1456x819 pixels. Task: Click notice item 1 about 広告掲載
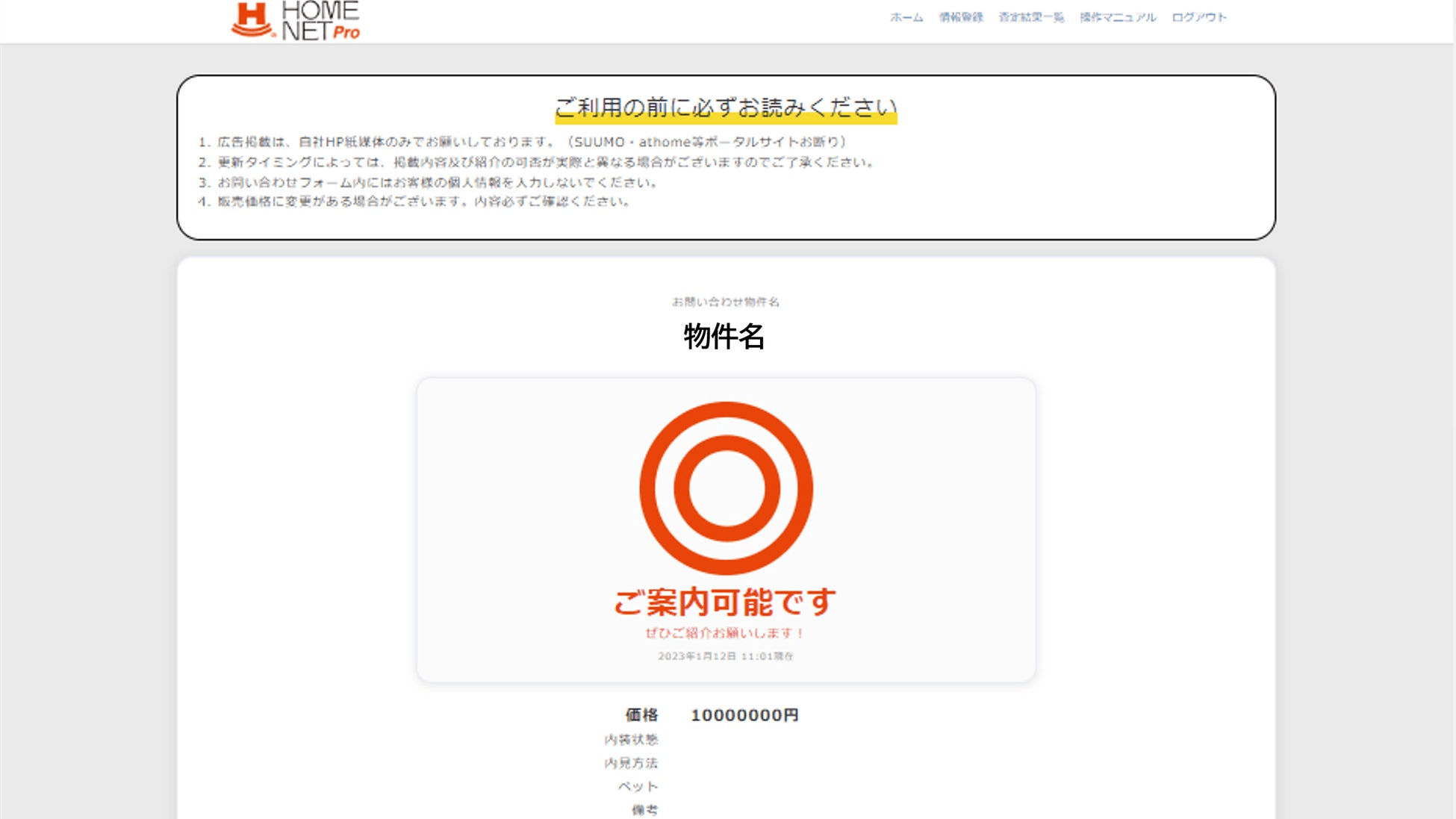523,142
